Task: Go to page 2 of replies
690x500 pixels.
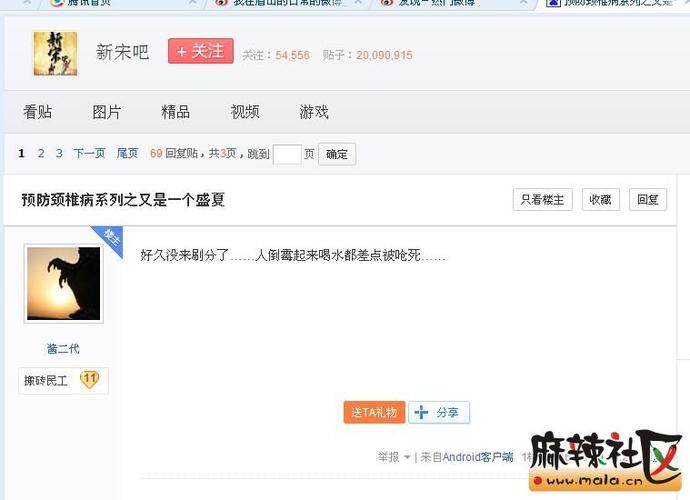Action: pyautogui.click(x=41, y=153)
